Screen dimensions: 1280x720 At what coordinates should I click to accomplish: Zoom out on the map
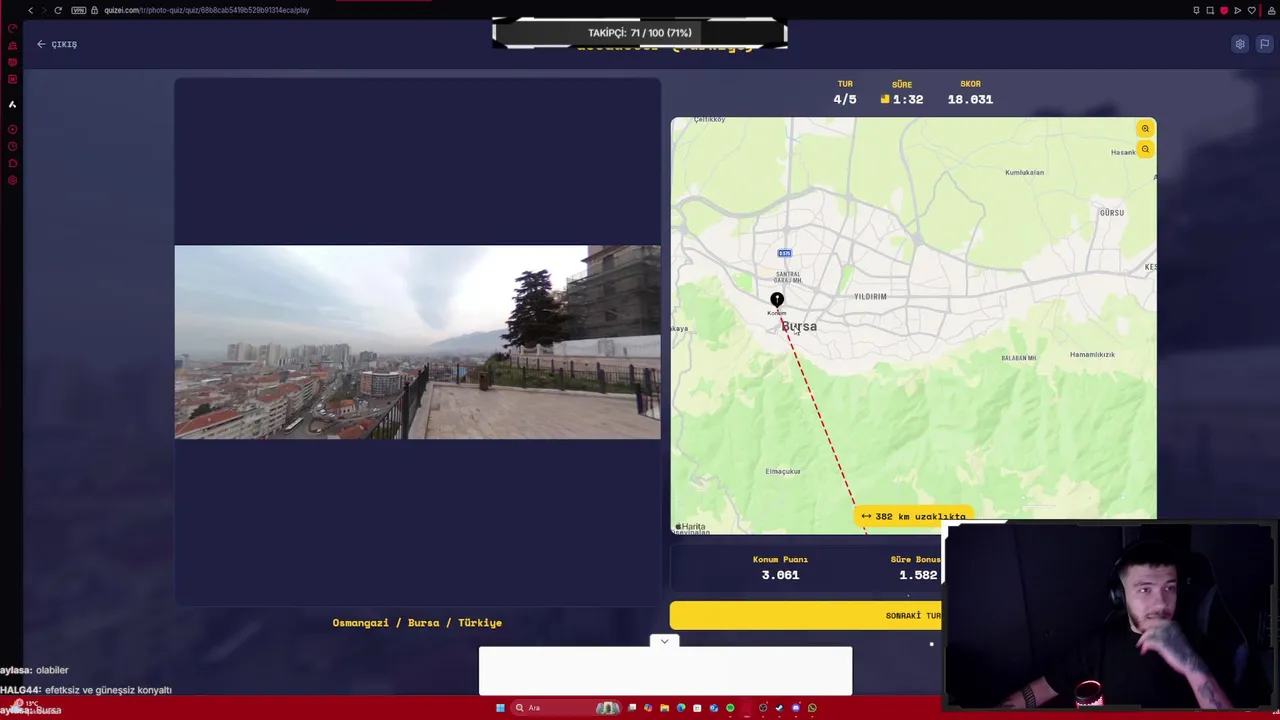point(1145,149)
